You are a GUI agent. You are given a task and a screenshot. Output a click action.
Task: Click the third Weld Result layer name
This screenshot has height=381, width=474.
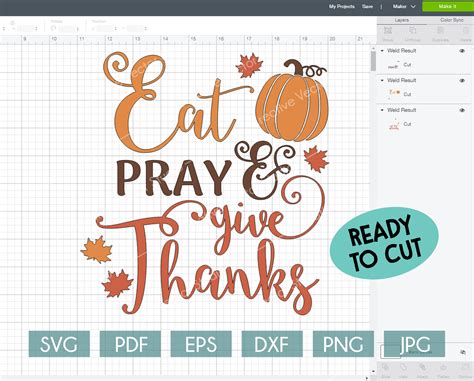[x=401, y=110]
